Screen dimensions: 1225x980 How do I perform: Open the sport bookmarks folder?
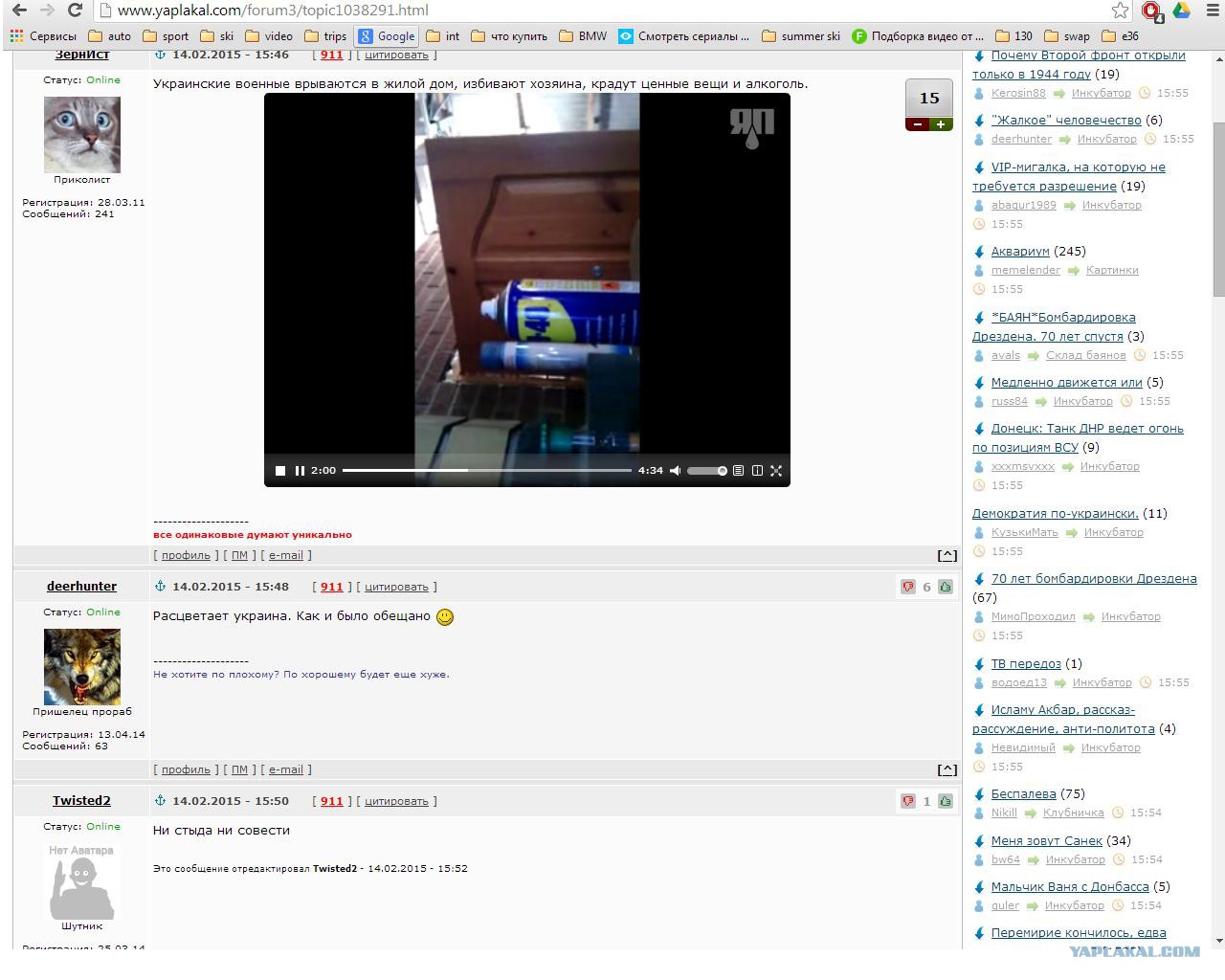[166, 36]
